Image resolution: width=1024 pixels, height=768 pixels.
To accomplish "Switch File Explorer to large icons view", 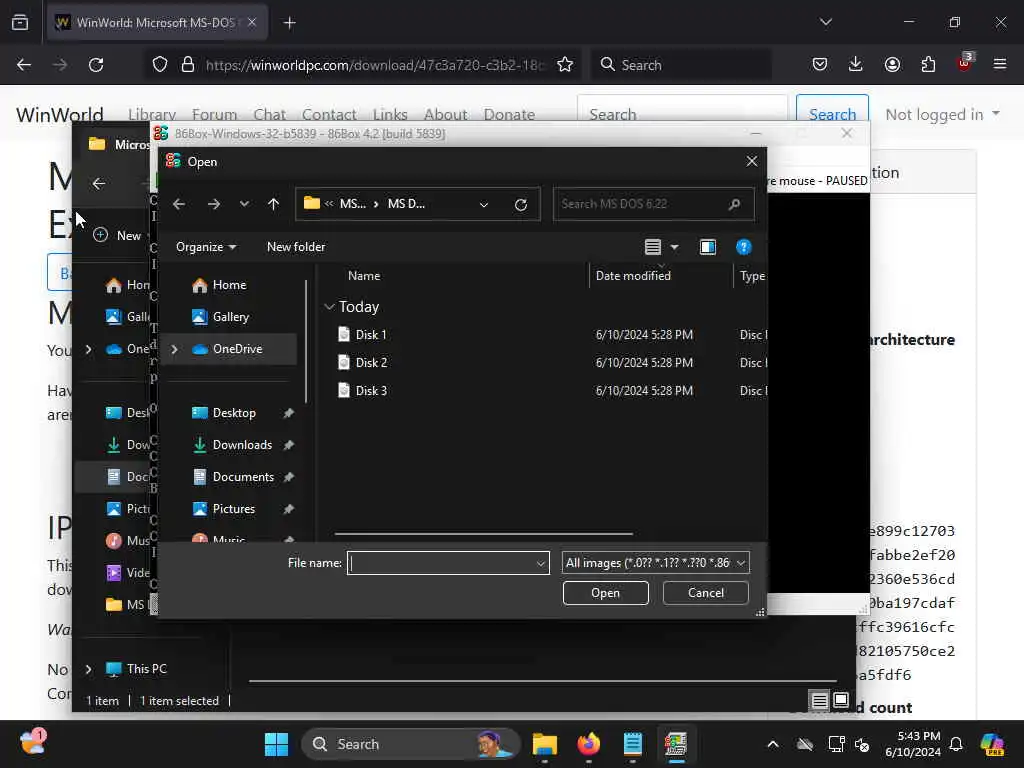I will pyautogui.click(x=841, y=701).
